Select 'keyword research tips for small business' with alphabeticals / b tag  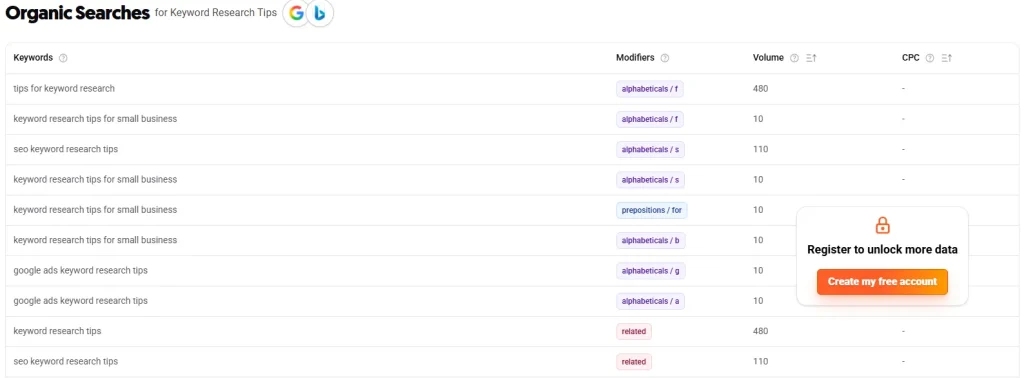point(95,240)
